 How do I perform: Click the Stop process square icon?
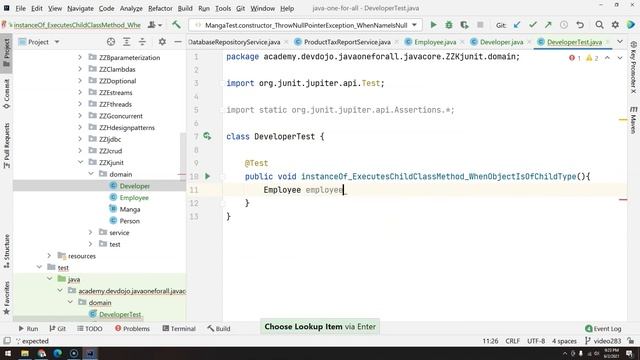480,25
